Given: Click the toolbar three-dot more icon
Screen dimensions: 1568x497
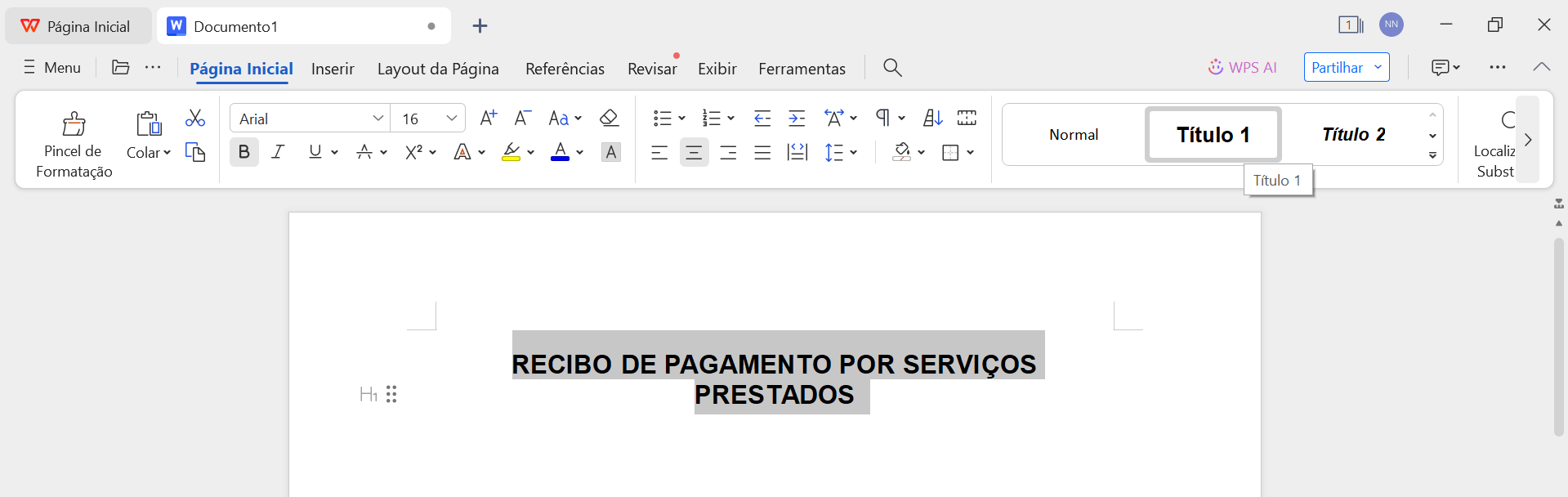Looking at the screenshot, I should (x=153, y=67).
